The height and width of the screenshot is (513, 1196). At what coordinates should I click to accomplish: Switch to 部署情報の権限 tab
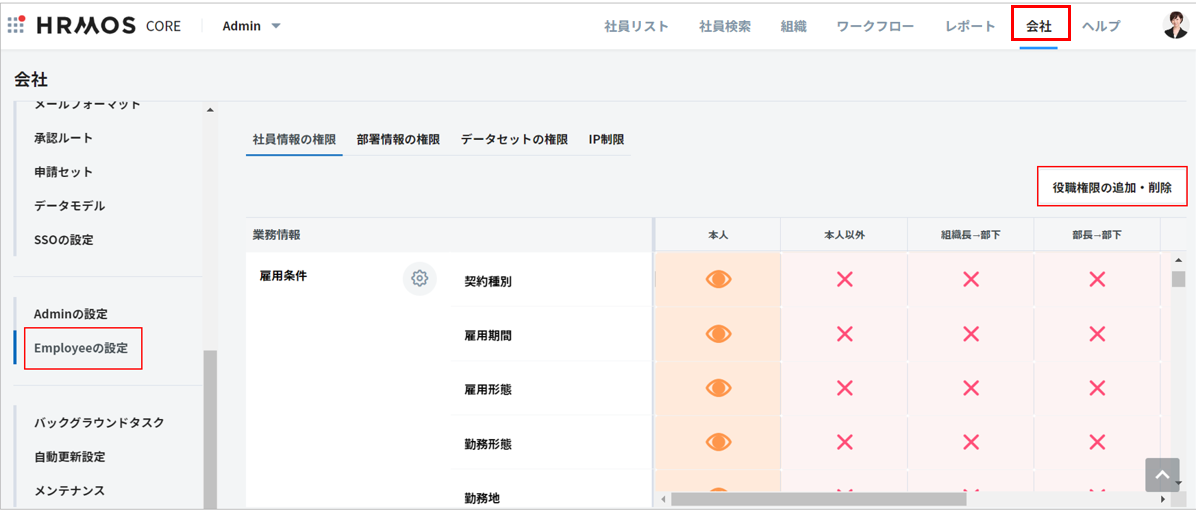click(398, 140)
